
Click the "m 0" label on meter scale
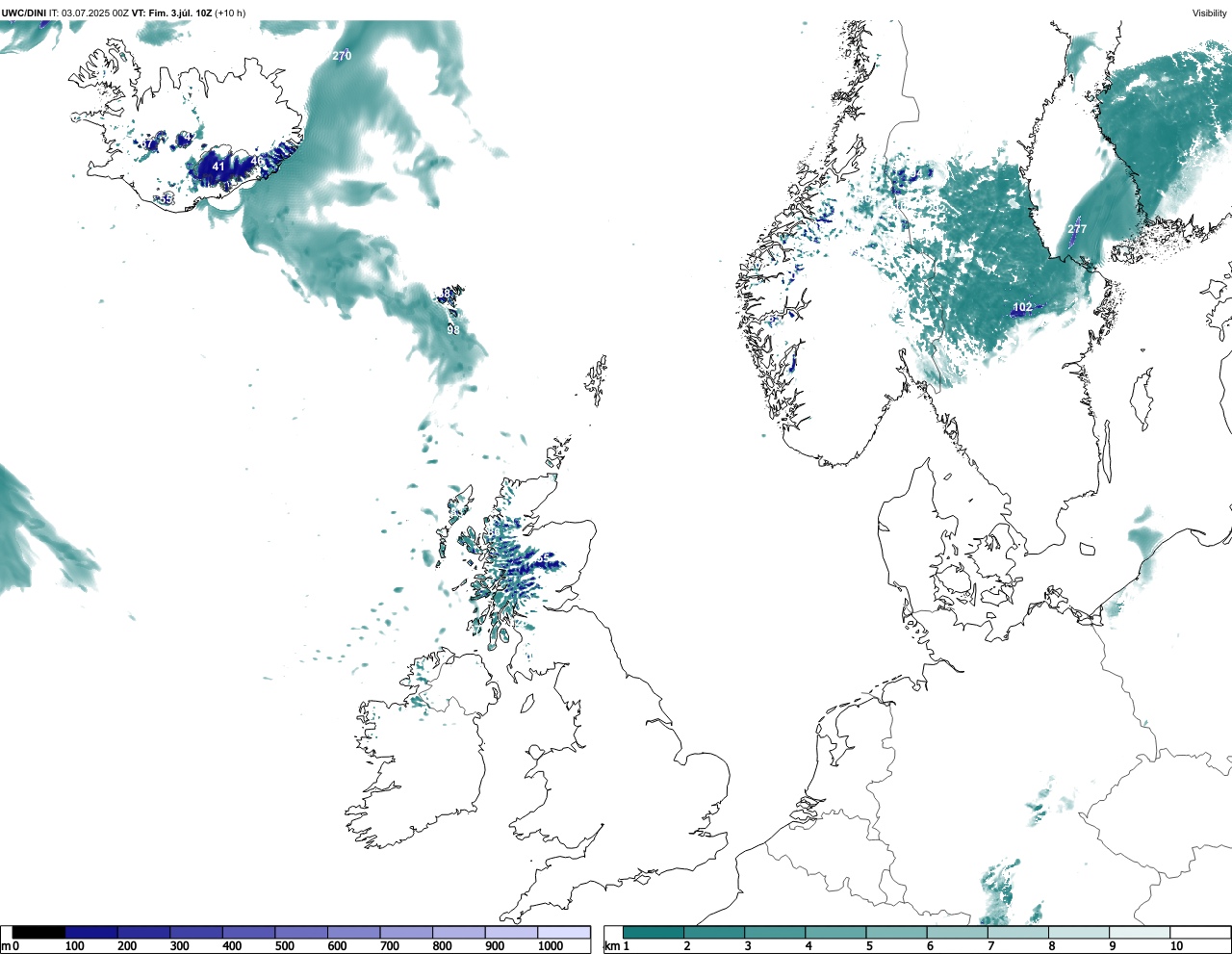(x=11, y=946)
